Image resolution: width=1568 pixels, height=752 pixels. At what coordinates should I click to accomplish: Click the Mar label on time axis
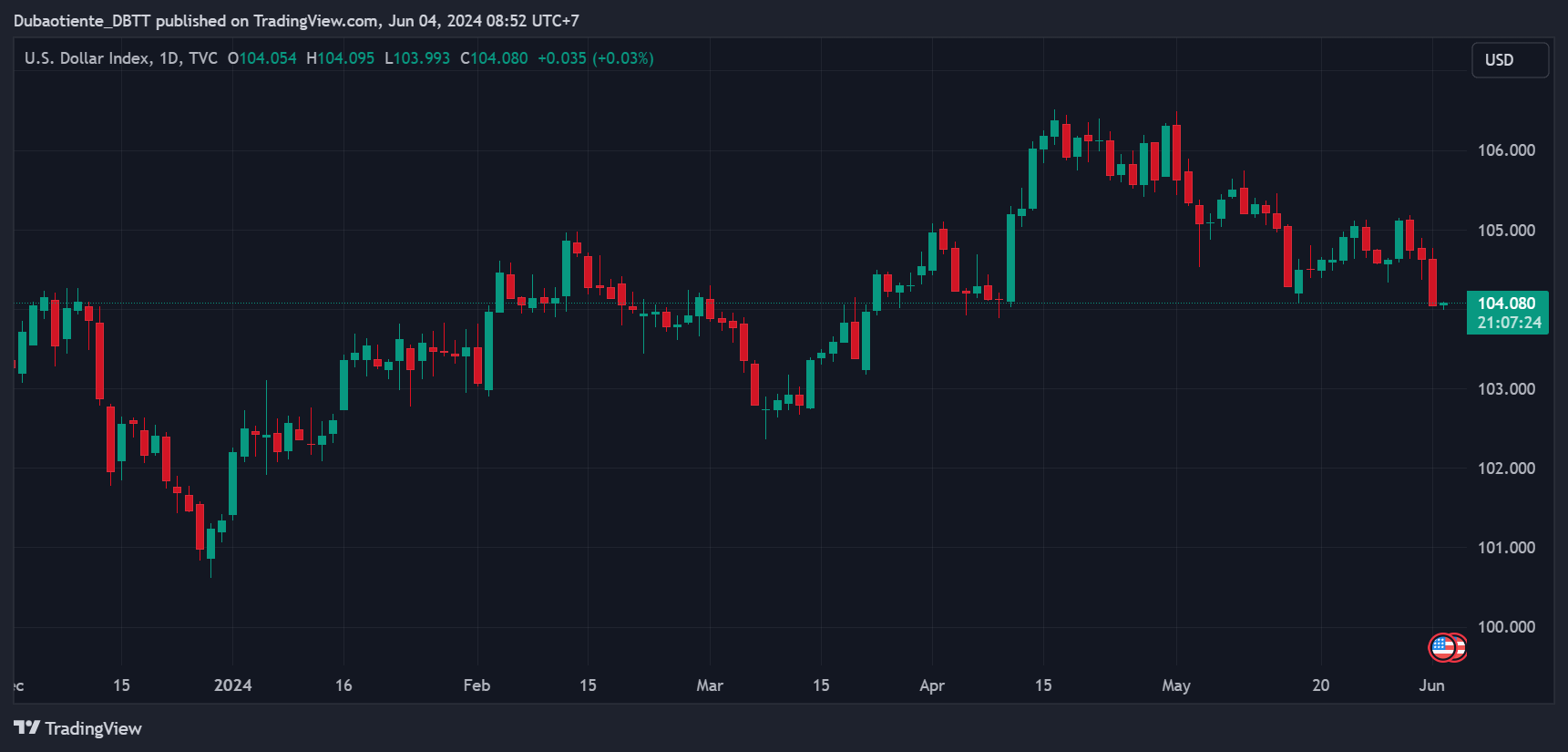click(710, 685)
